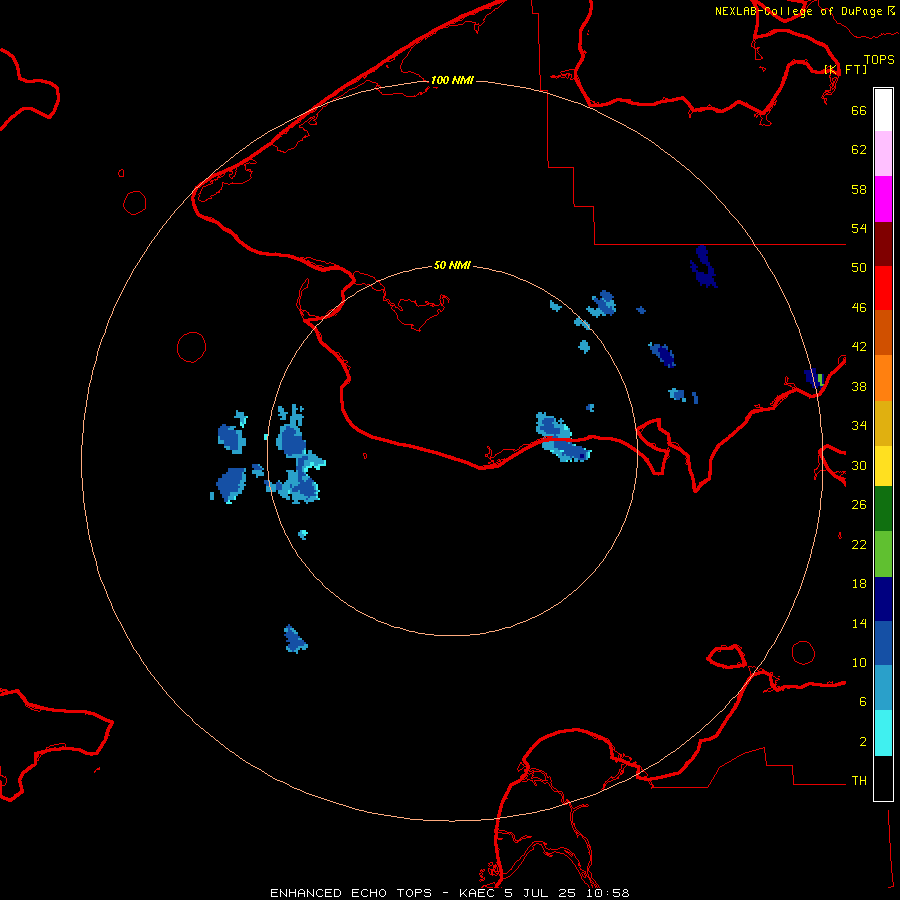The image size is (900, 900).
Task: Pick the gold legend swatch between 38 and 34
Action: tap(883, 423)
